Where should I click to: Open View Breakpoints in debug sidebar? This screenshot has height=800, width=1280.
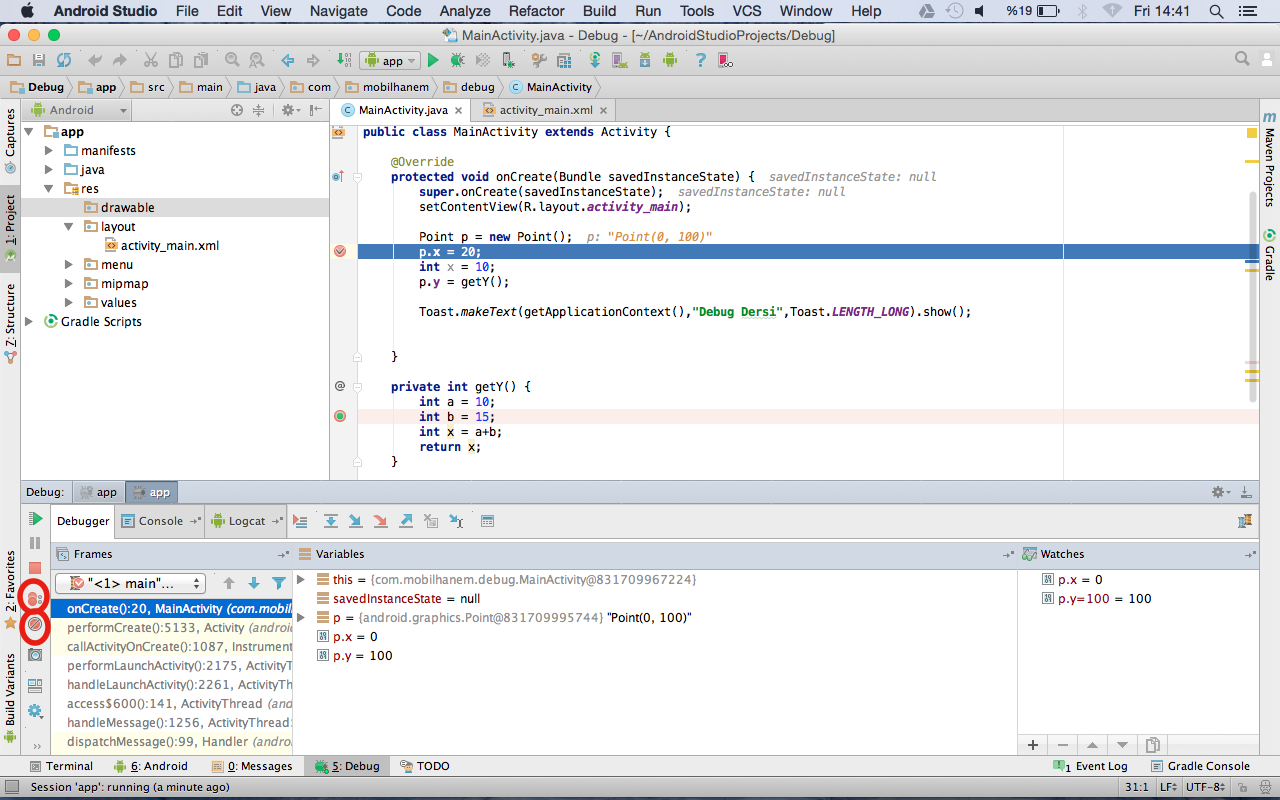point(35,598)
